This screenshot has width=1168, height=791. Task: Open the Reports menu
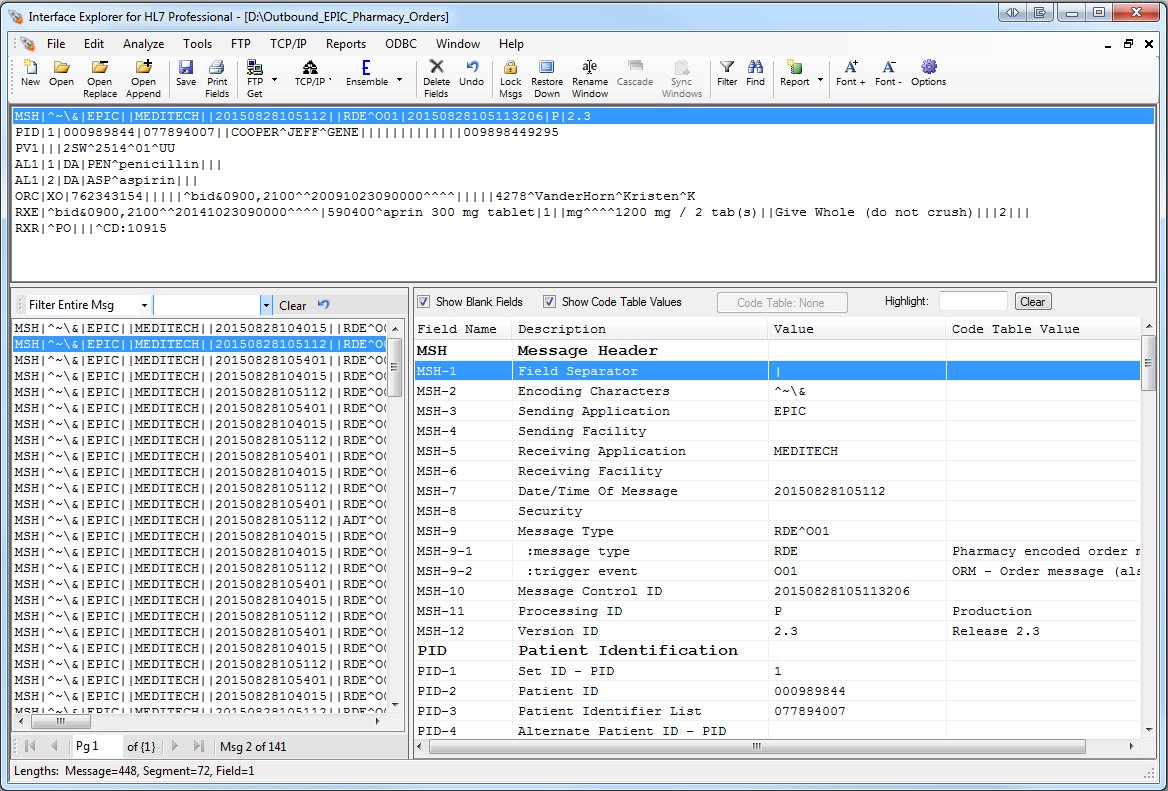point(346,44)
